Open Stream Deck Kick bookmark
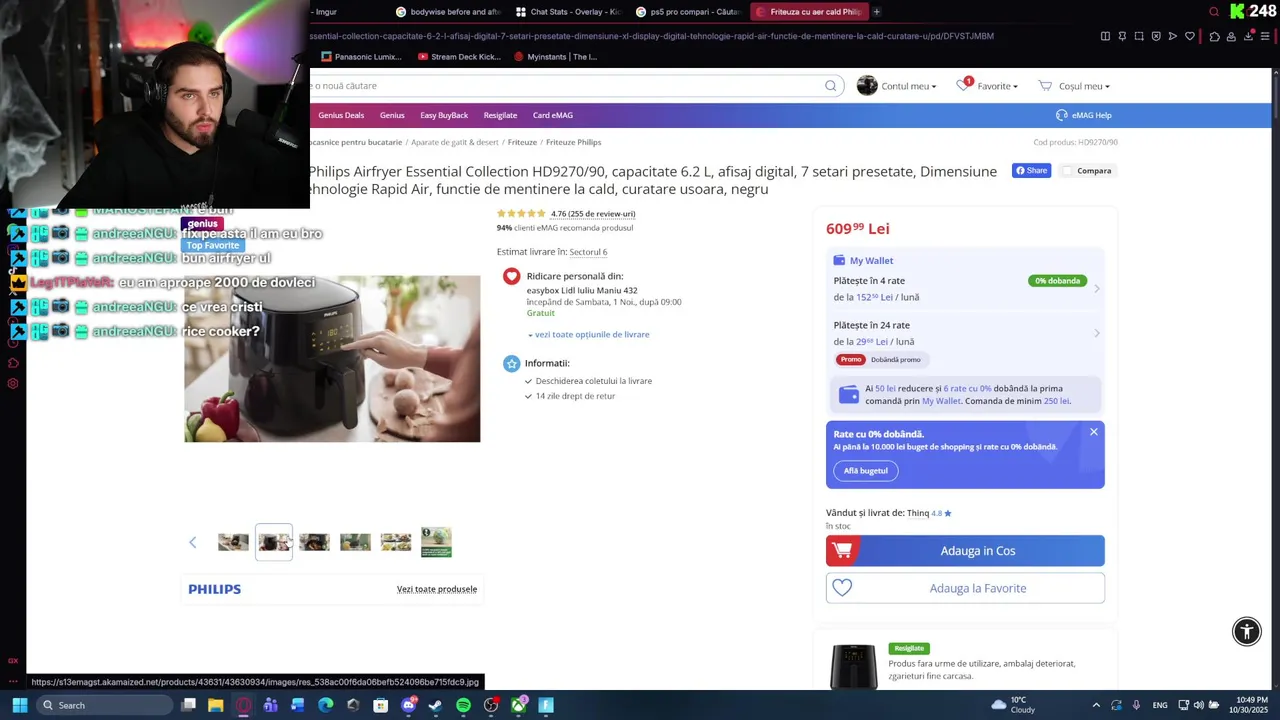The height and width of the screenshot is (720, 1280). coord(459,57)
